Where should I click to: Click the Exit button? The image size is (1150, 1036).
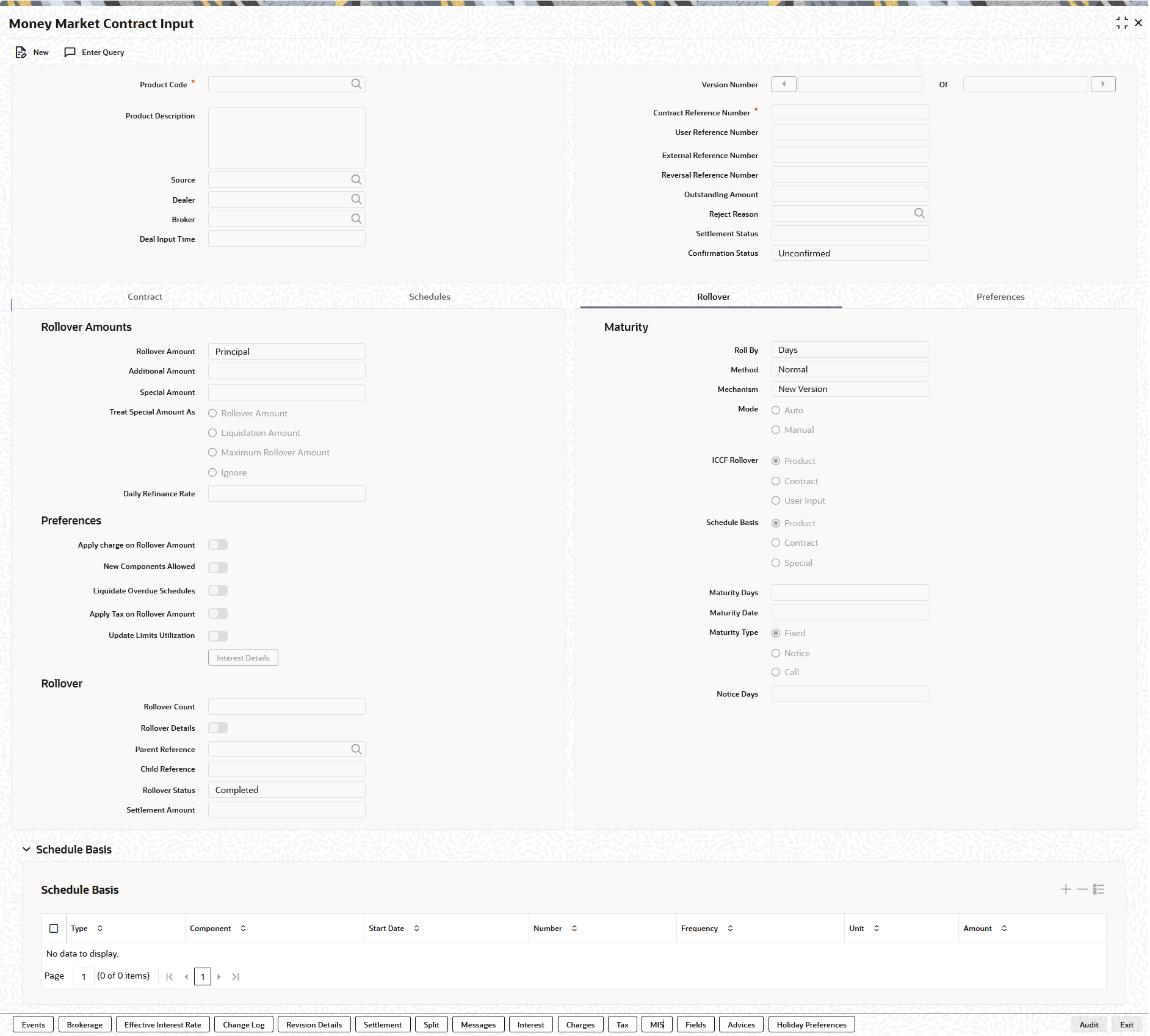pos(1127,1024)
